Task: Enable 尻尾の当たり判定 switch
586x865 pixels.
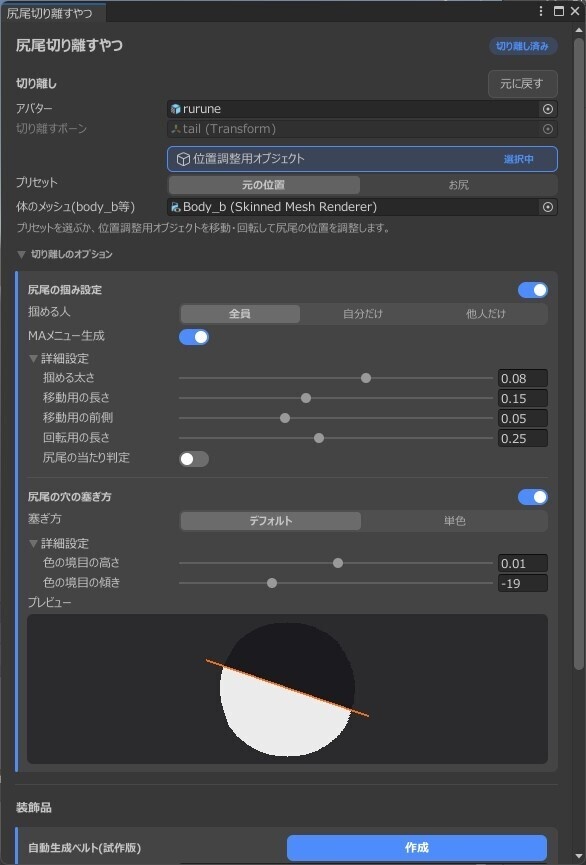Action: pos(194,459)
